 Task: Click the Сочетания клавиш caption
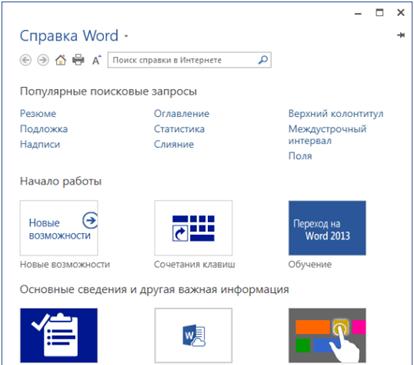(x=195, y=264)
